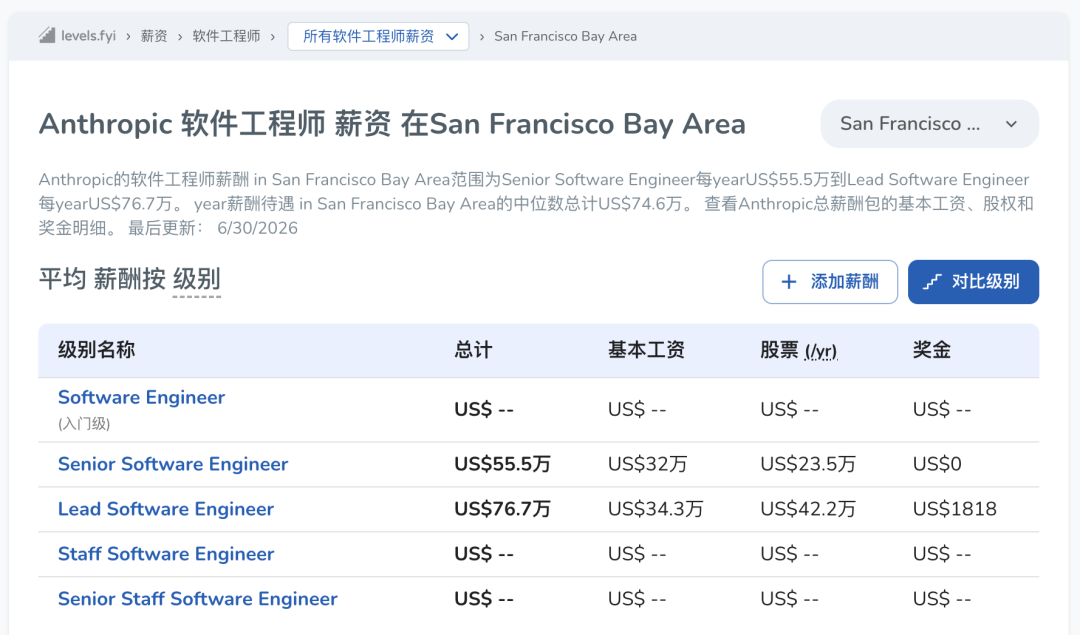1080x635 pixels.
Task: Click the US$34.3万 base salary cell
Action: [x=655, y=509]
